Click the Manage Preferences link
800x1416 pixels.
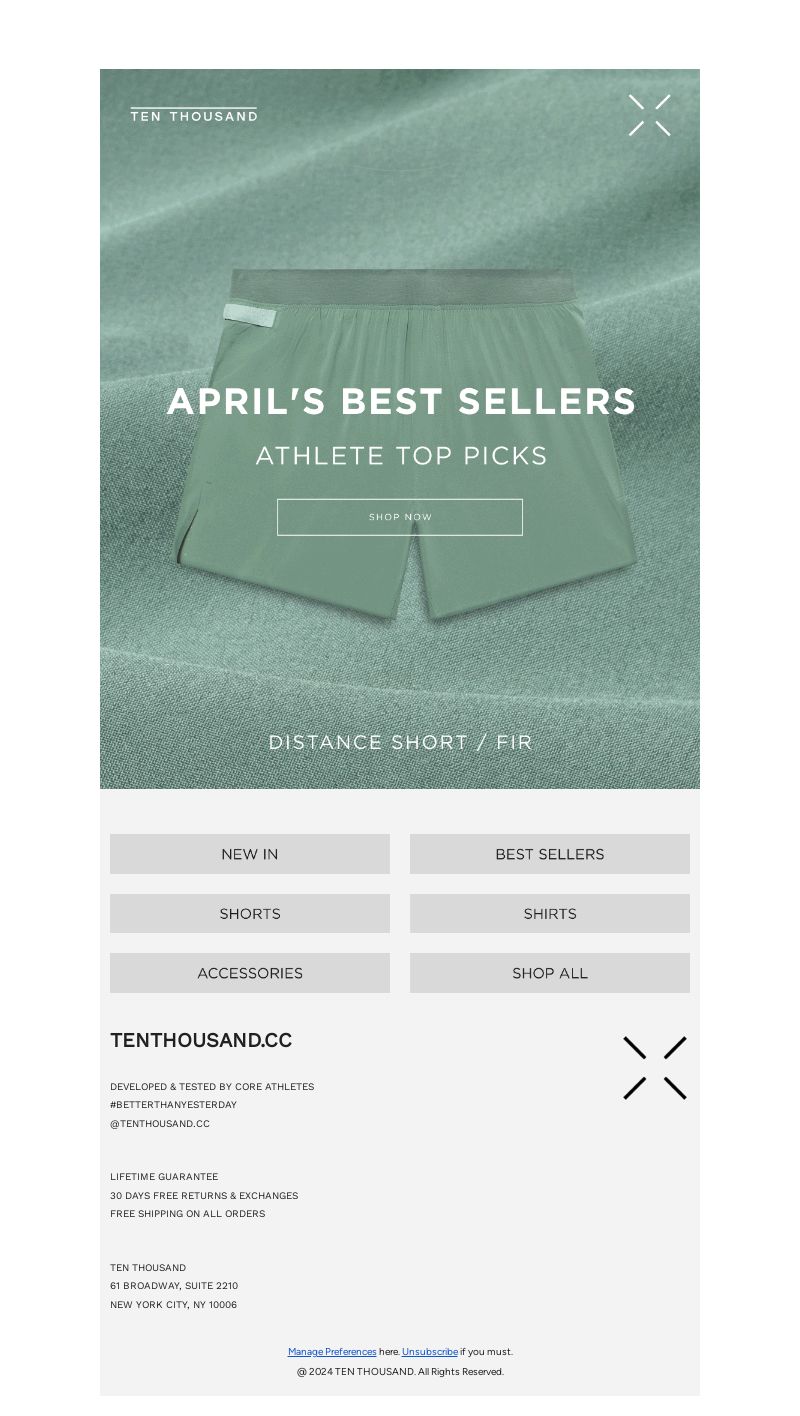[332, 1352]
